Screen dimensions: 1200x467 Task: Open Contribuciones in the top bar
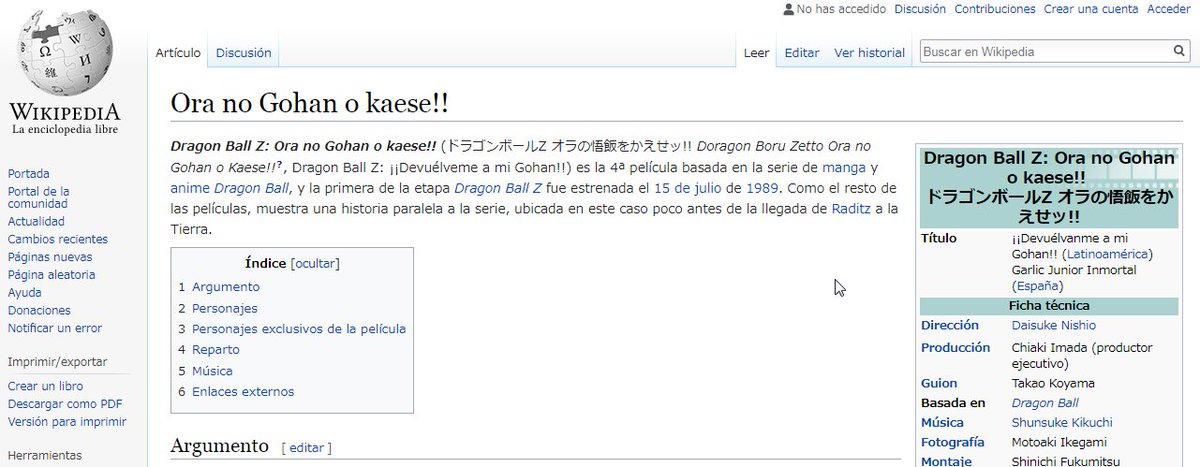click(x=995, y=9)
